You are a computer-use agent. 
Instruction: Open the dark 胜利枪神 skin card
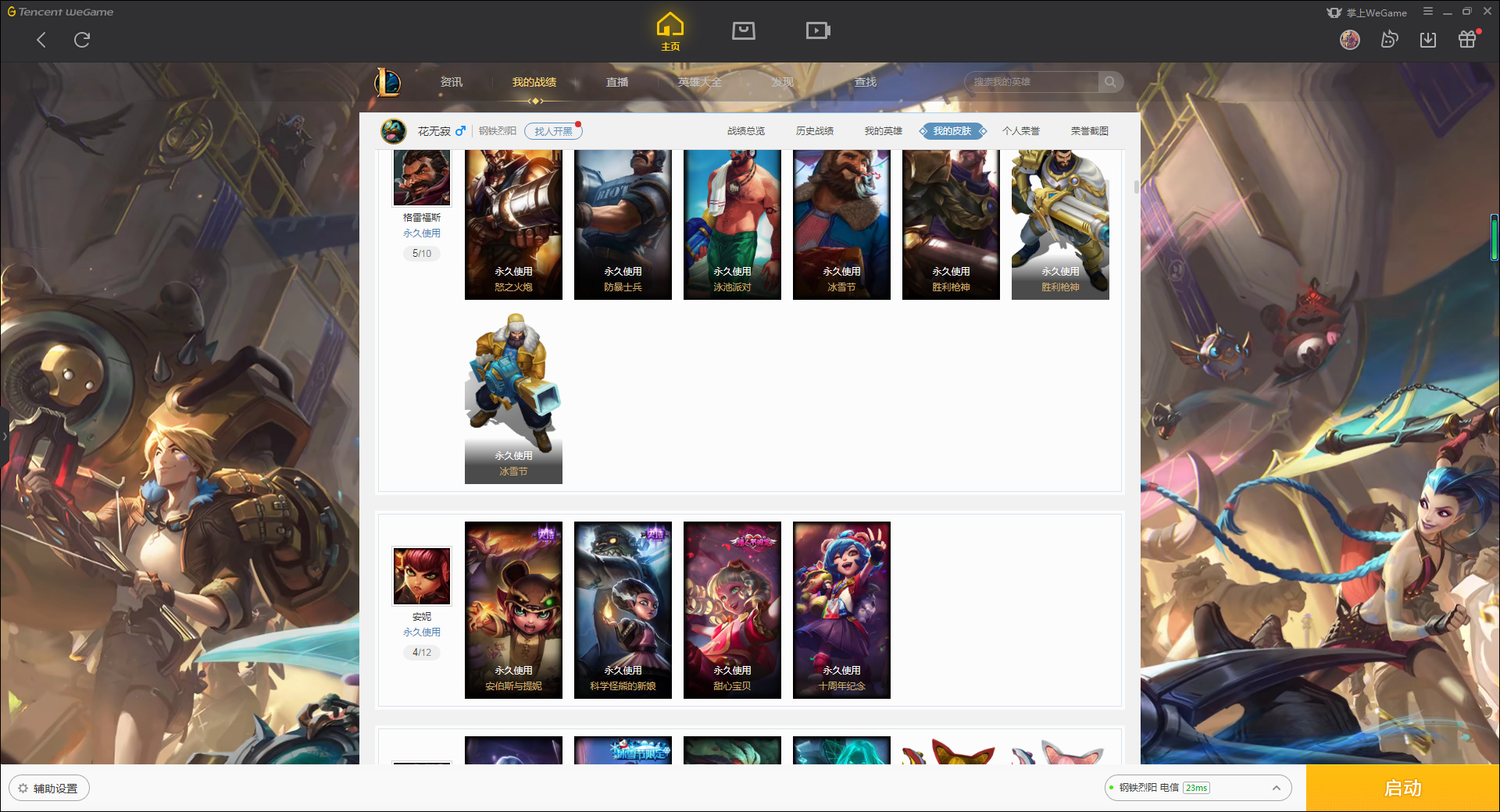951,224
